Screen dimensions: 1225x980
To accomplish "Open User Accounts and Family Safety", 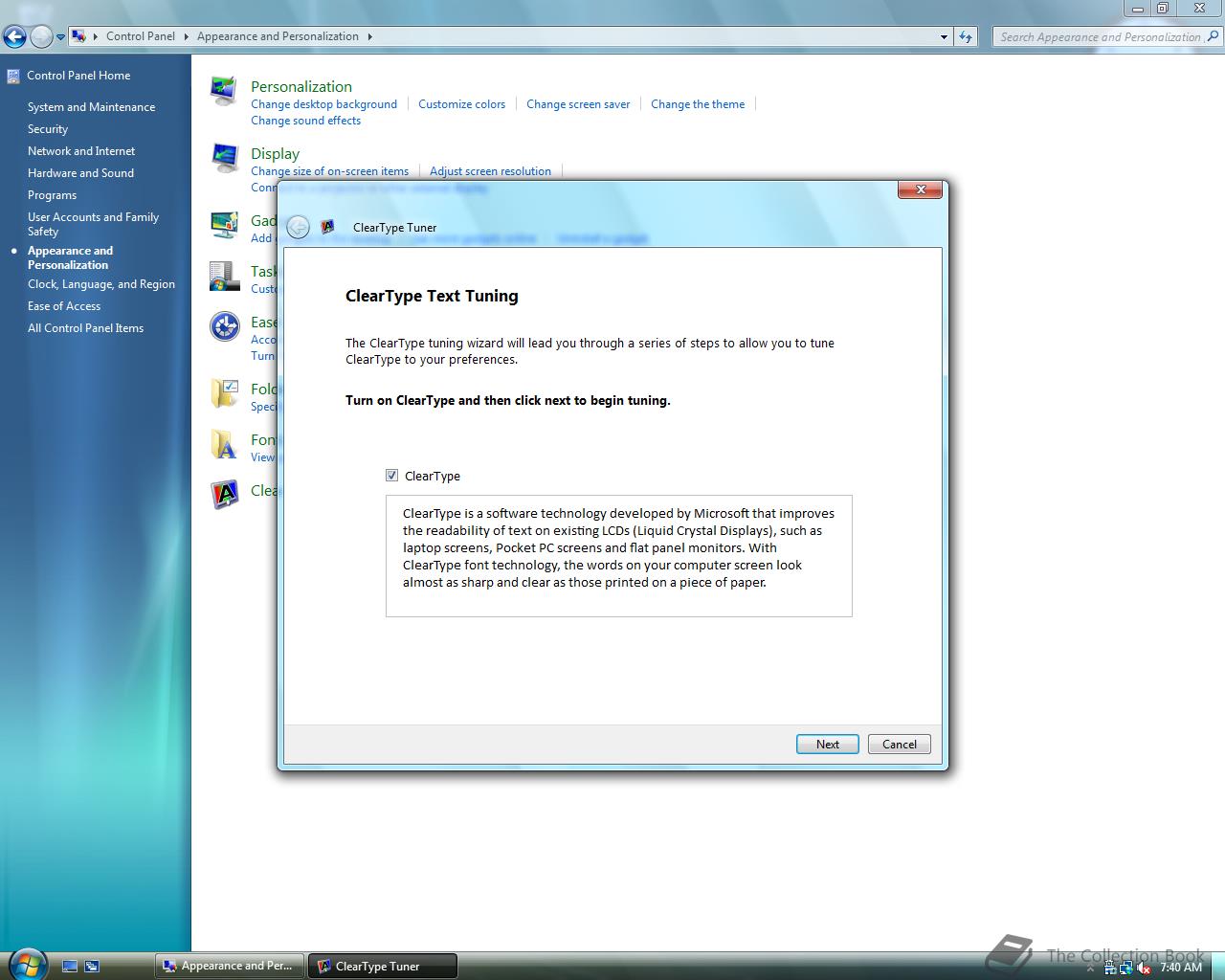I will tap(93, 224).
